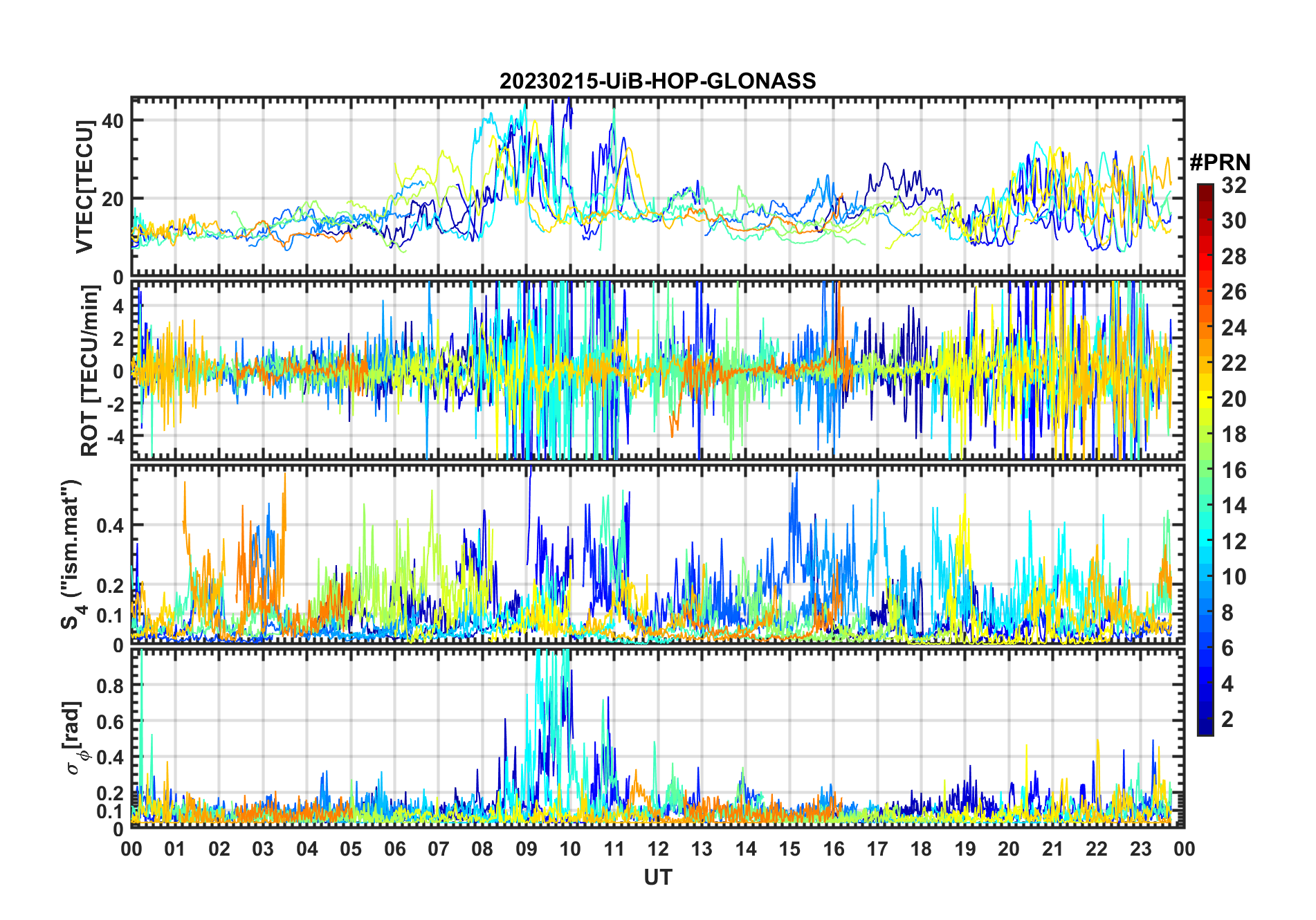
Task: Click the sigma-phi [rad] y-axis label
Action: [75, 738]
